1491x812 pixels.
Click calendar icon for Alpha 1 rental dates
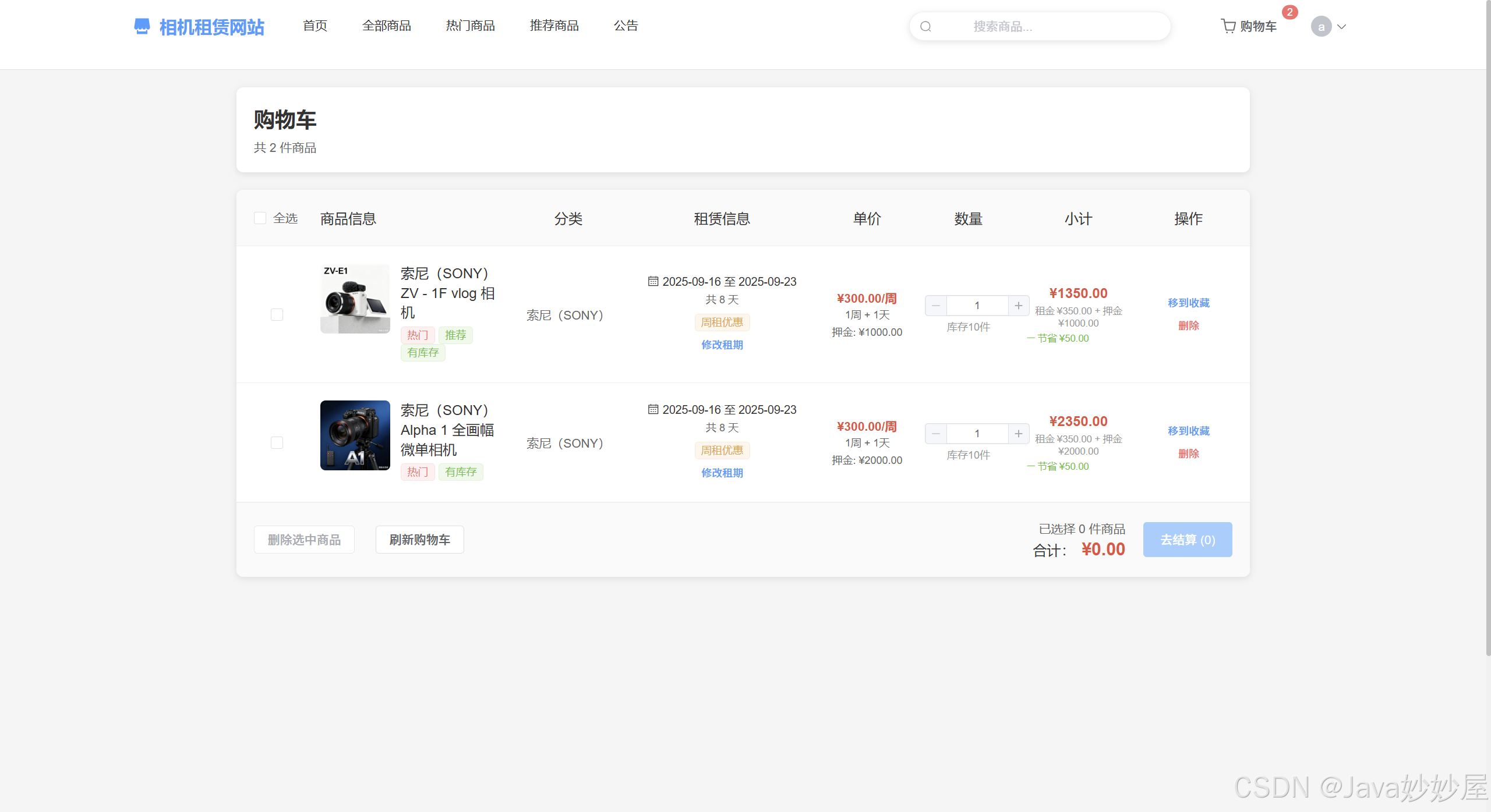[653, 409]
